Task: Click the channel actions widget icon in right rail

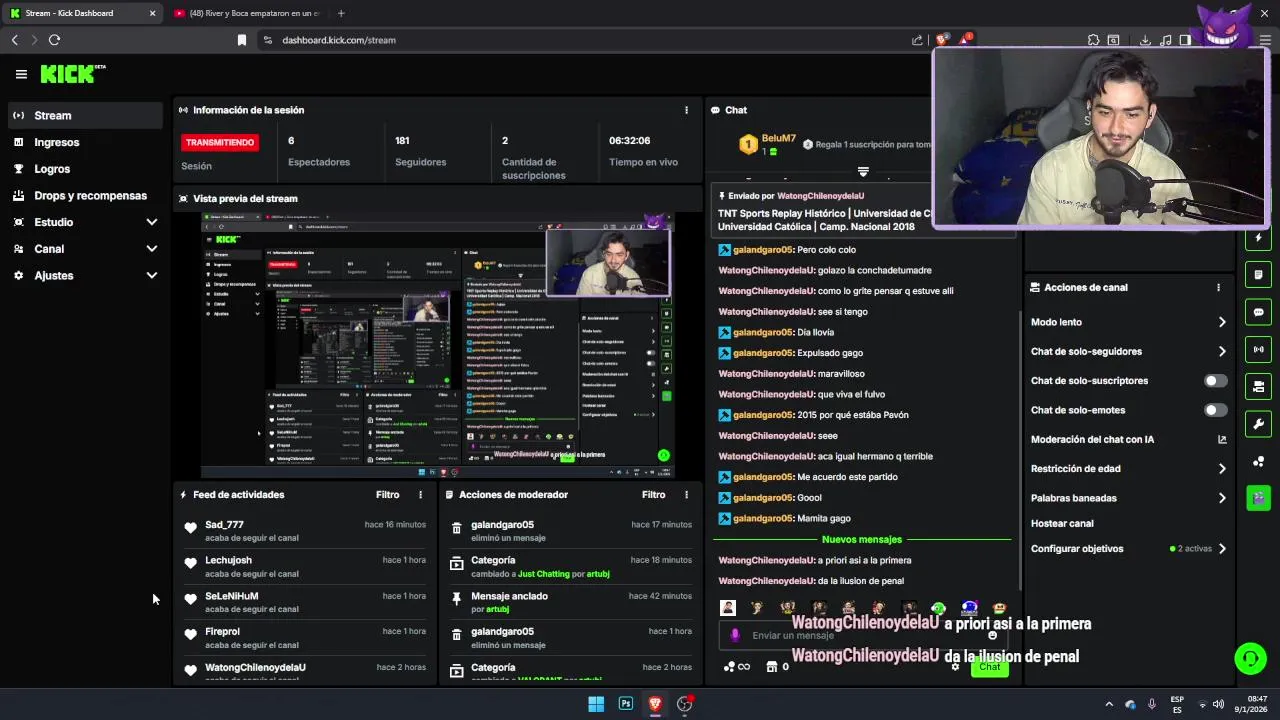Action: click(x=1258, y=386)
